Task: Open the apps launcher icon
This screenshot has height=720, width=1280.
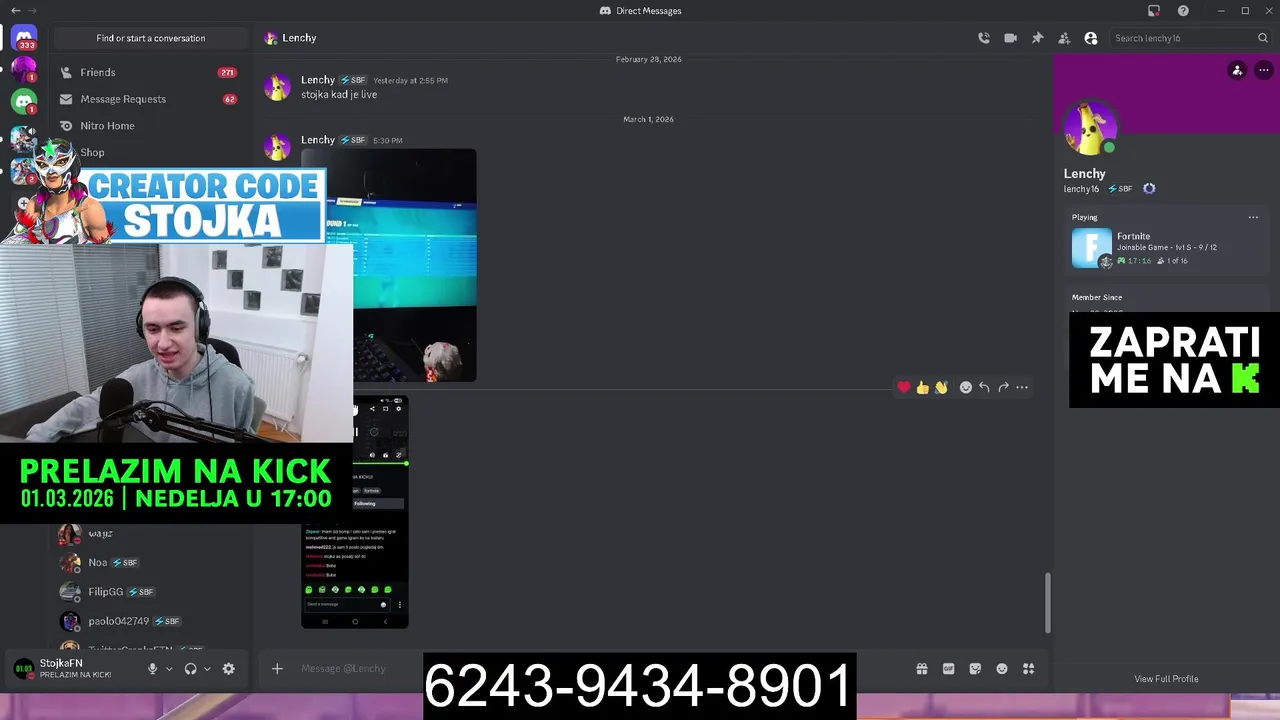Action: point(1029,669)
